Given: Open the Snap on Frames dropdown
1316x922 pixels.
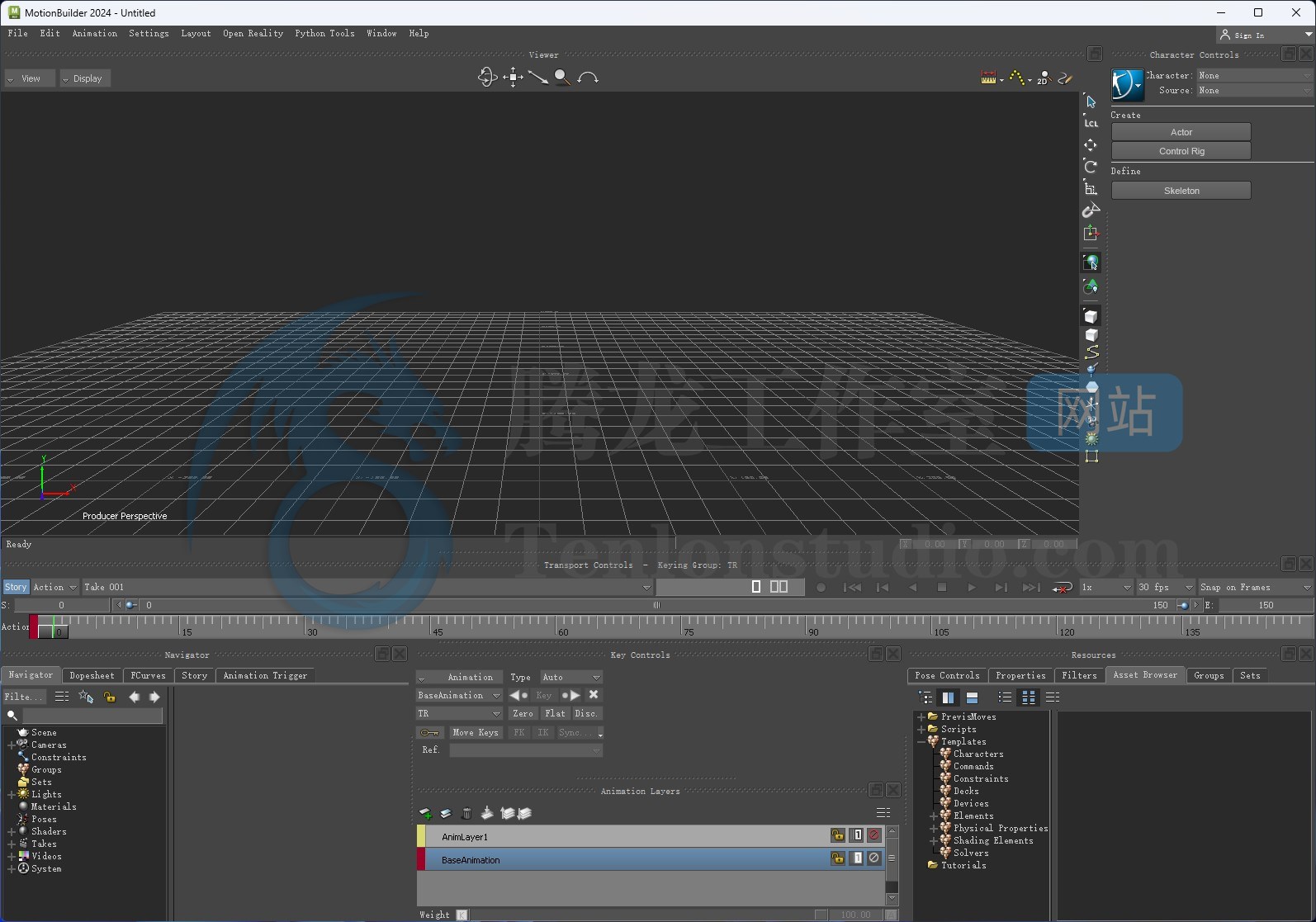Looking at the screenshot, I should tap(1255, 587).
